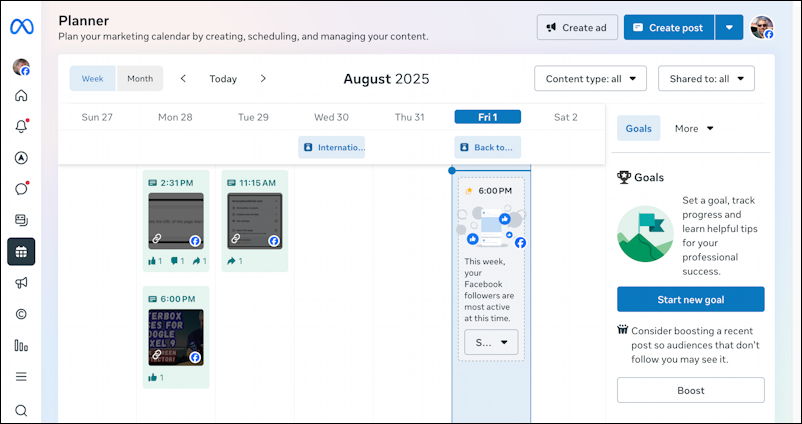Open the page profile avatar in sidebar
The width and height of the screenshot is (802, 424).
click(21, 67)
